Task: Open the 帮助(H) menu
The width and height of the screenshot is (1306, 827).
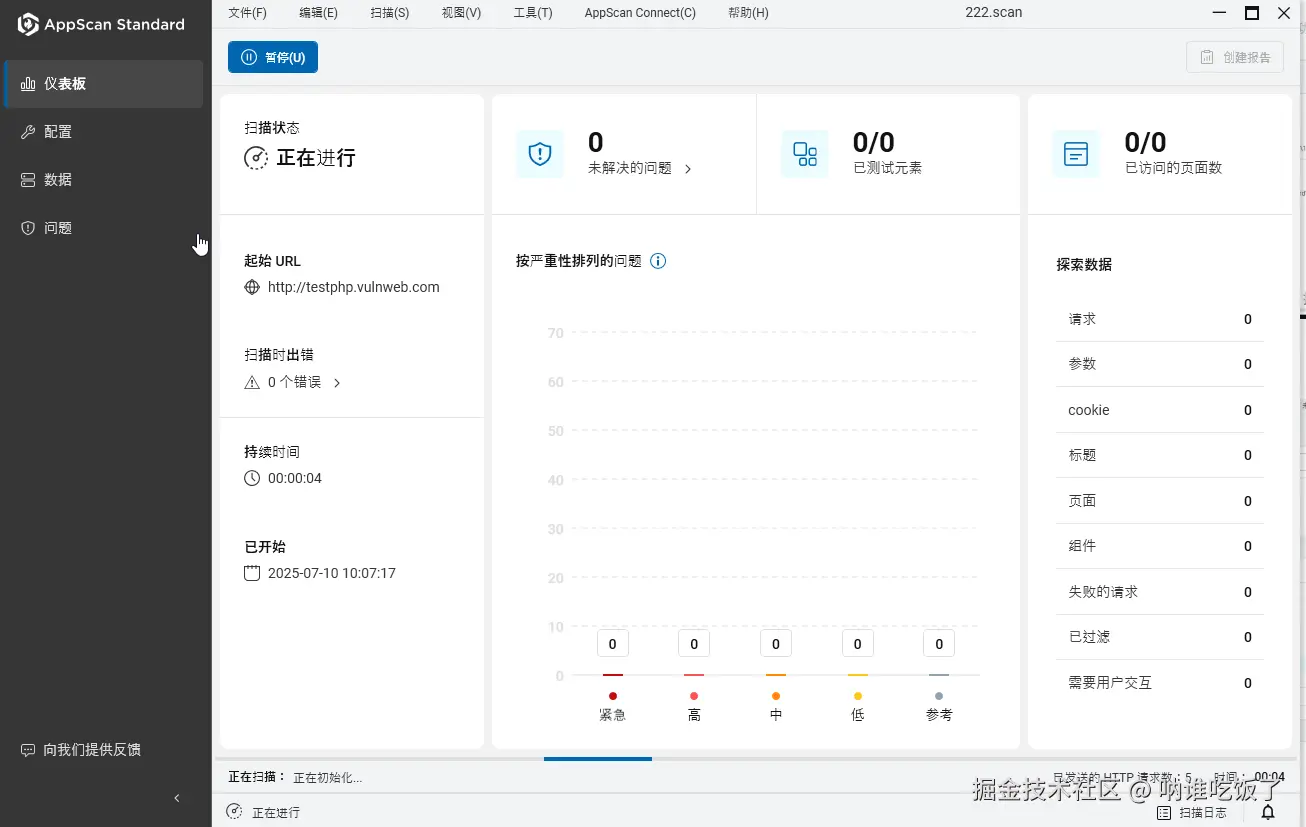Action: coord(748,13)
